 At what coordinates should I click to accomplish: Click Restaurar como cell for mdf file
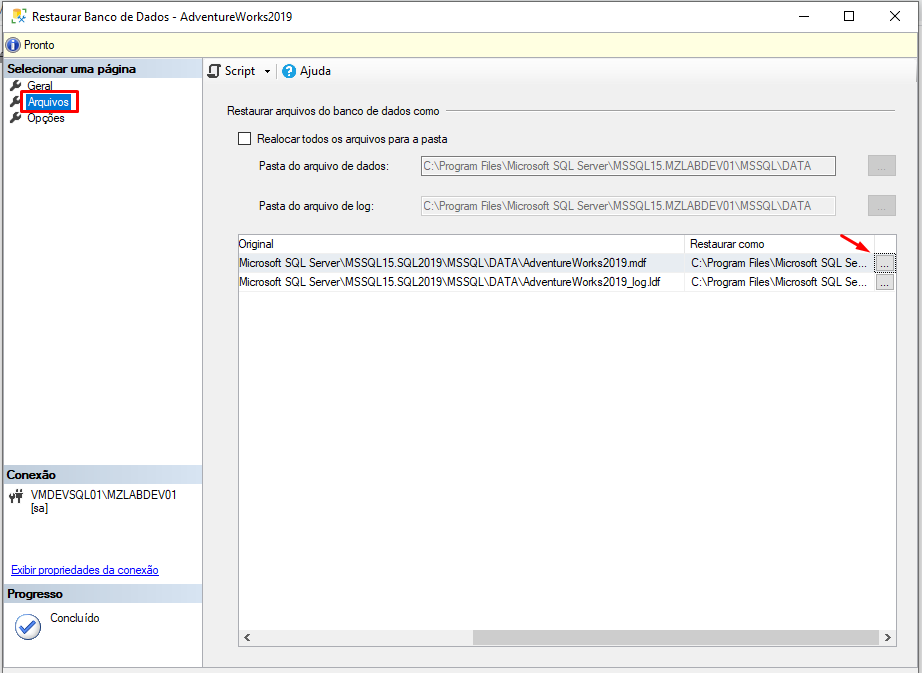[779, 263]
